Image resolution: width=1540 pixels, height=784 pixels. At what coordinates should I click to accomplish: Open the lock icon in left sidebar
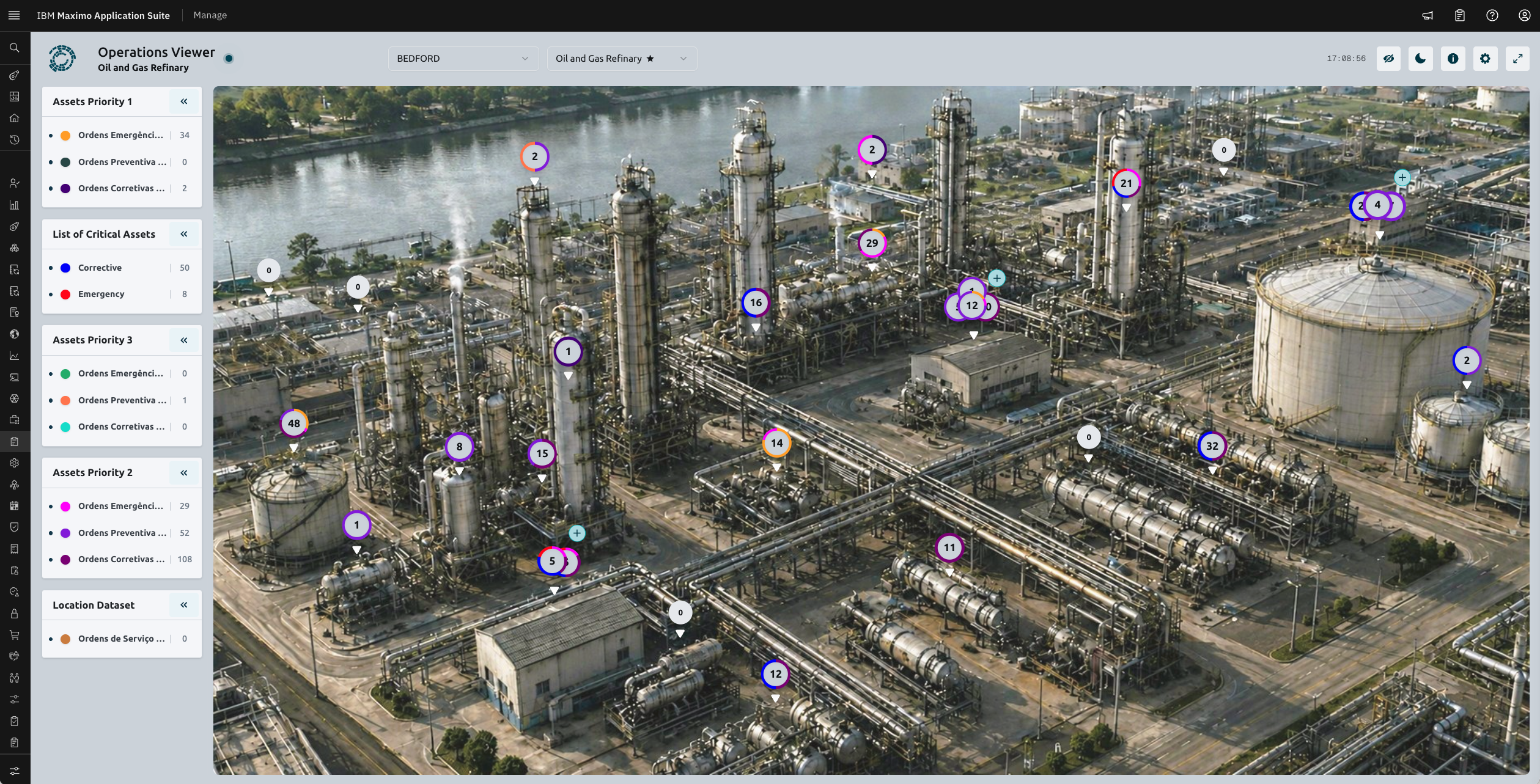tap(14, 614)
